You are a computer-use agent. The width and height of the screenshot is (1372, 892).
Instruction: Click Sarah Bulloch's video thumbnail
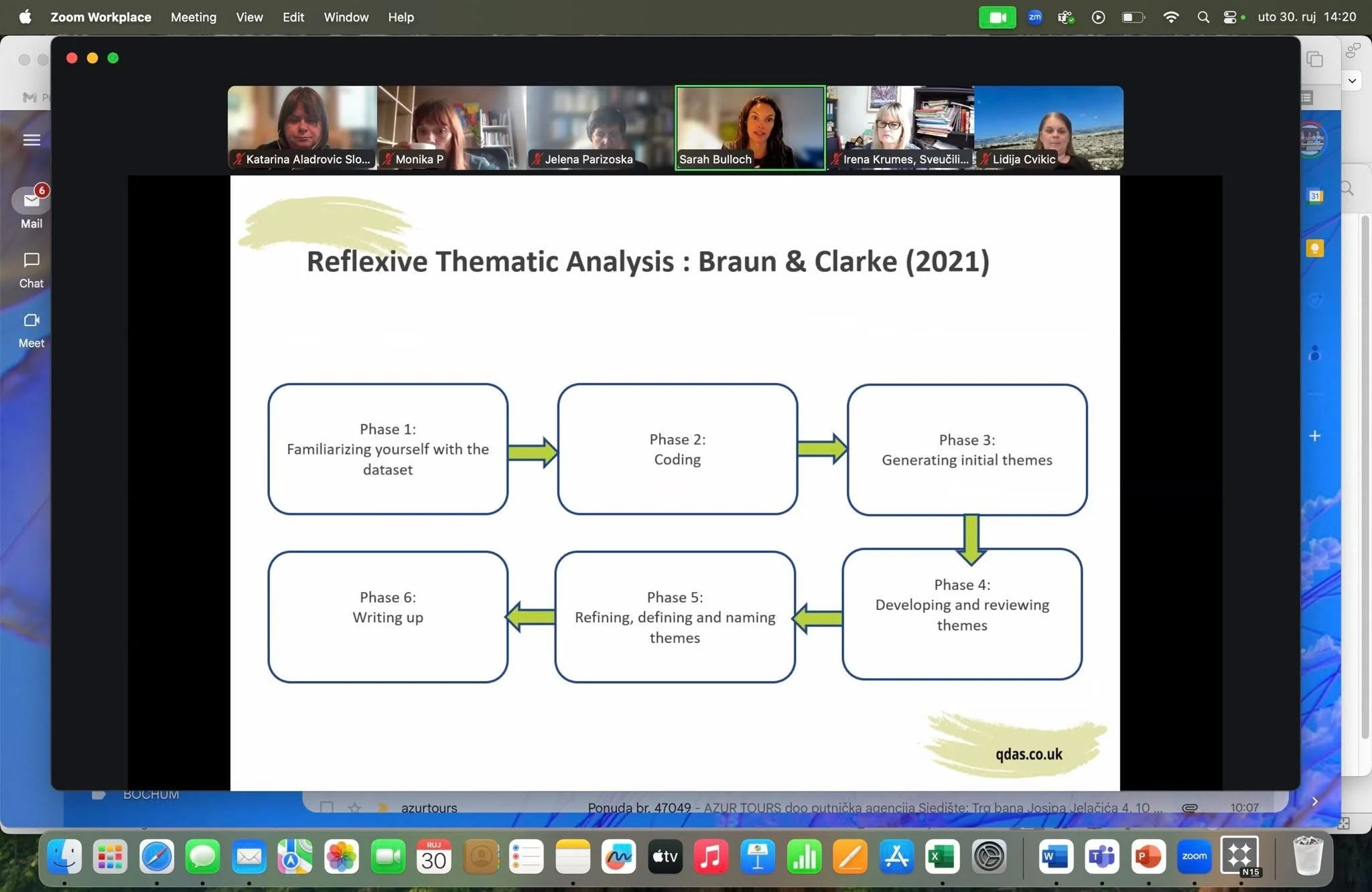[750, 127]
